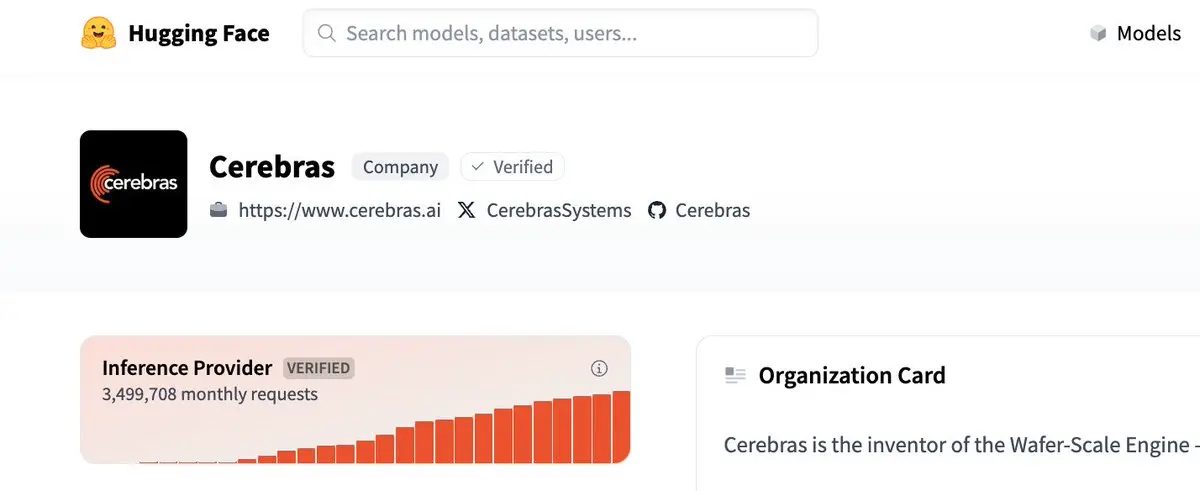The height and width of the screenshot is (491, 1200).
Task: Click the checkmark icon in Verified badge
Action: point(478,167)
